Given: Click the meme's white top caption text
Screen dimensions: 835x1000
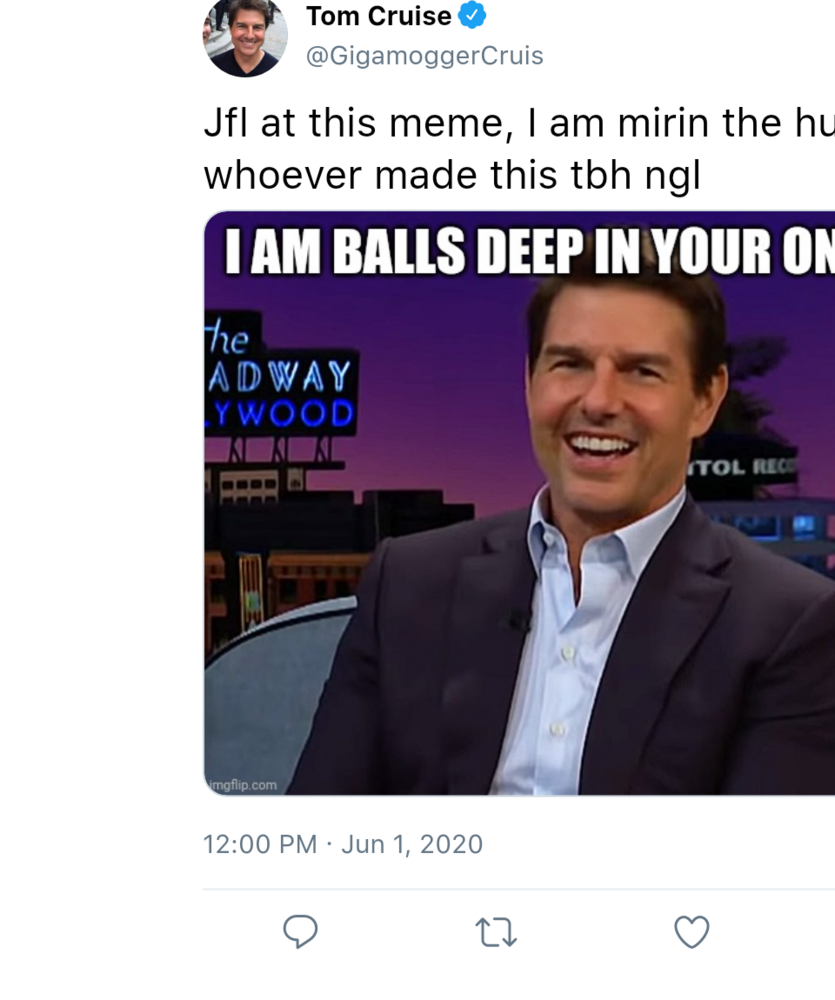Looking at the screenshot, I should [x=520, y=255].
